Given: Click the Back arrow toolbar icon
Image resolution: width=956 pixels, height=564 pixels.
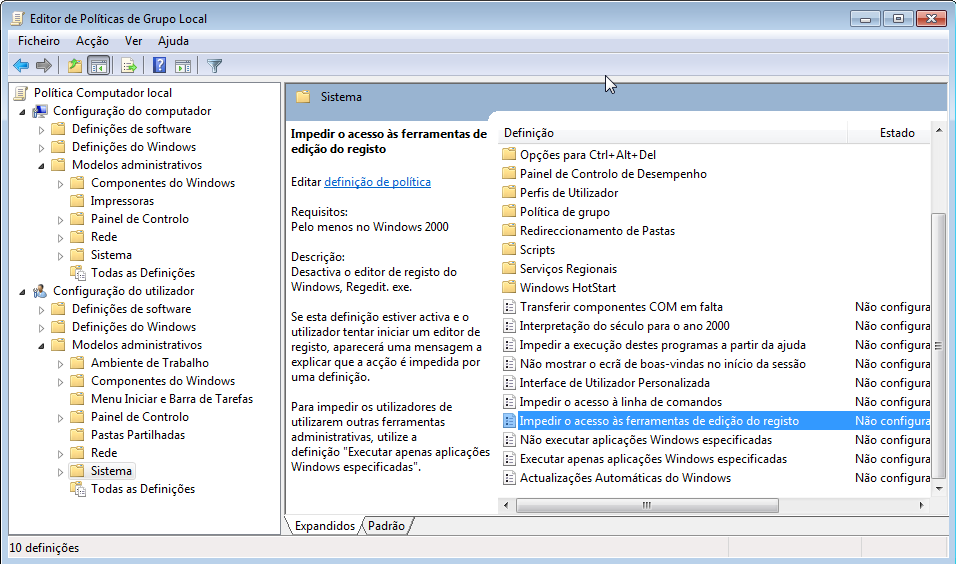Looking at the screenshot, I should (x=21, y=66).
